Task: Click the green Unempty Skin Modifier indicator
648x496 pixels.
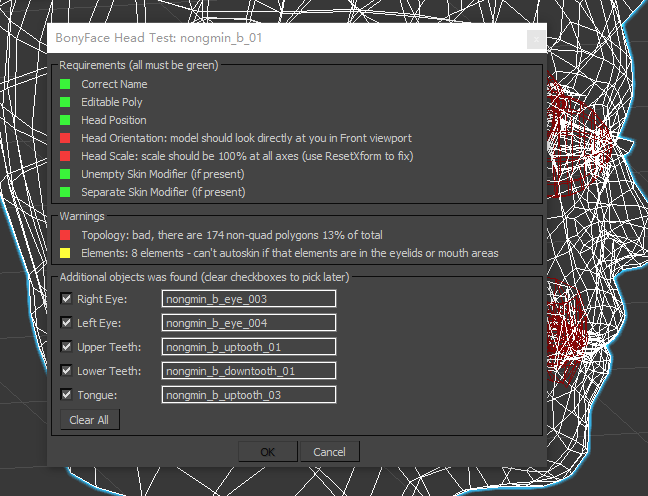Action: coord(65,174)
